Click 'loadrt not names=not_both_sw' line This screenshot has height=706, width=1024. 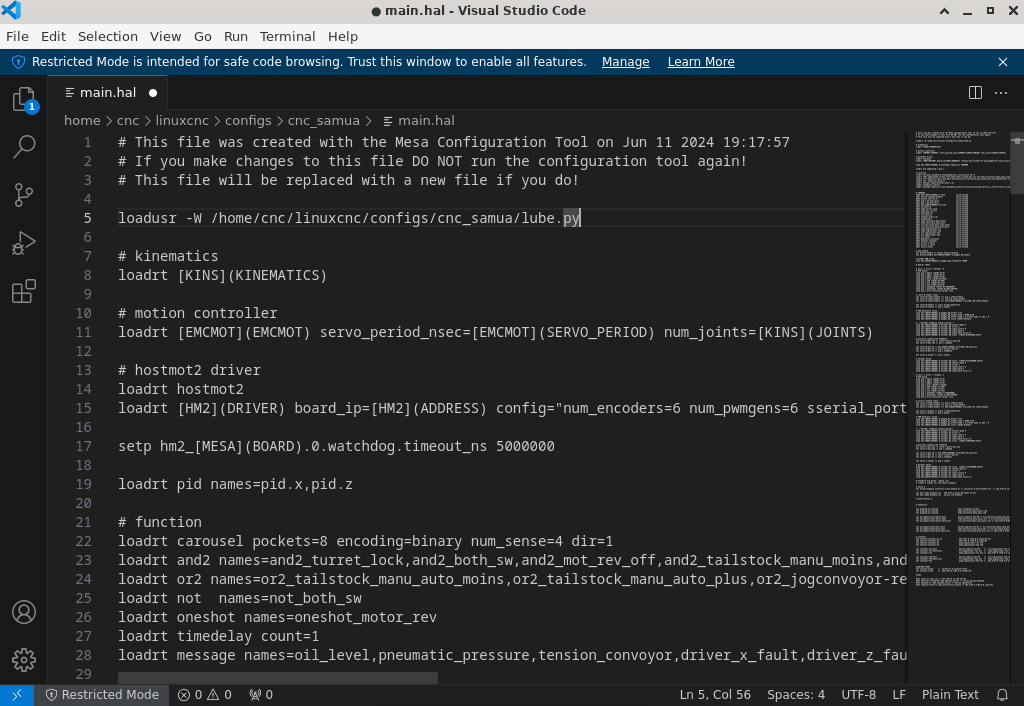[x=240, y=598]
